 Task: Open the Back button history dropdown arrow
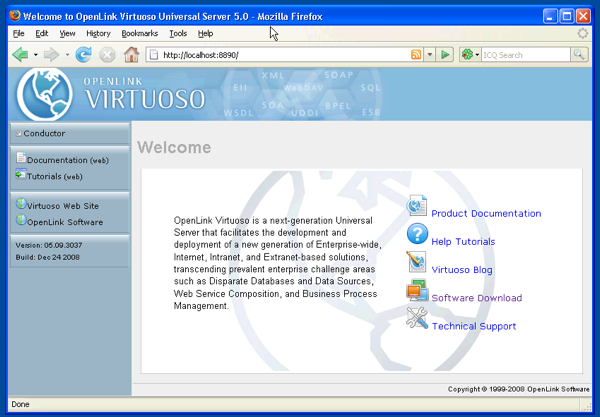35,55
